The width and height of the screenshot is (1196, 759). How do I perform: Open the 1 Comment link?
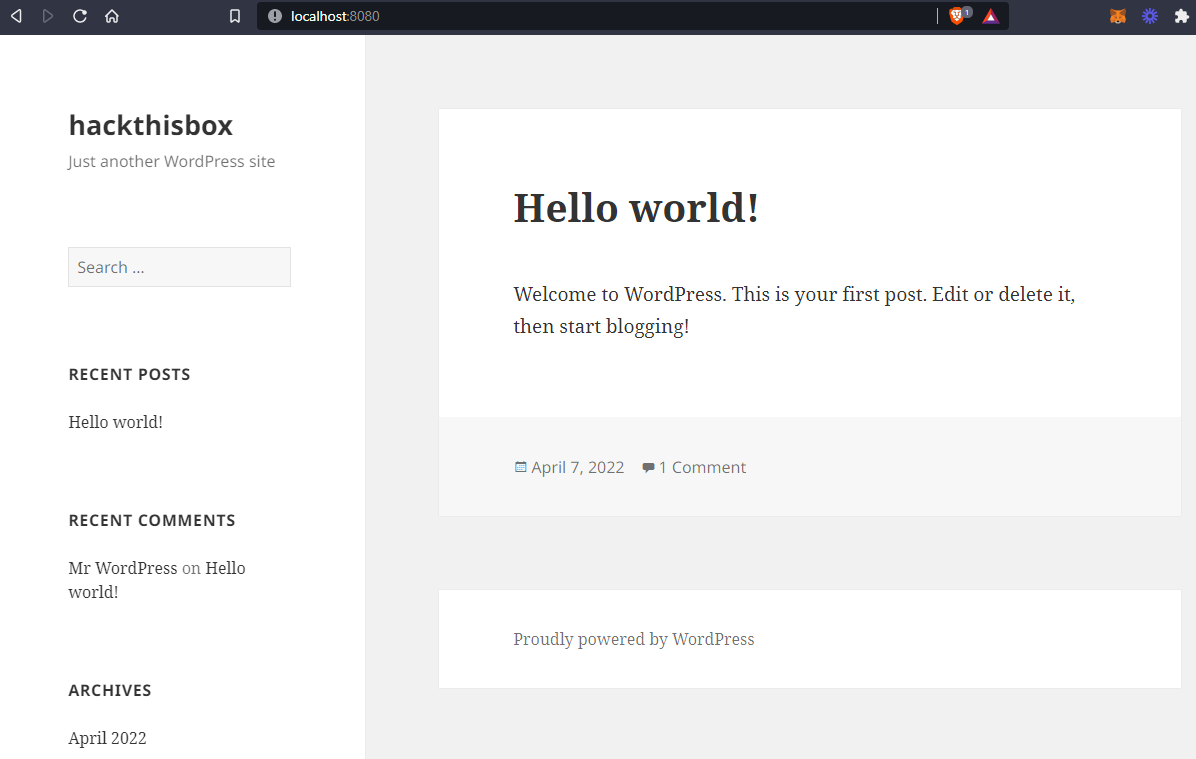(x=702, y=468)
